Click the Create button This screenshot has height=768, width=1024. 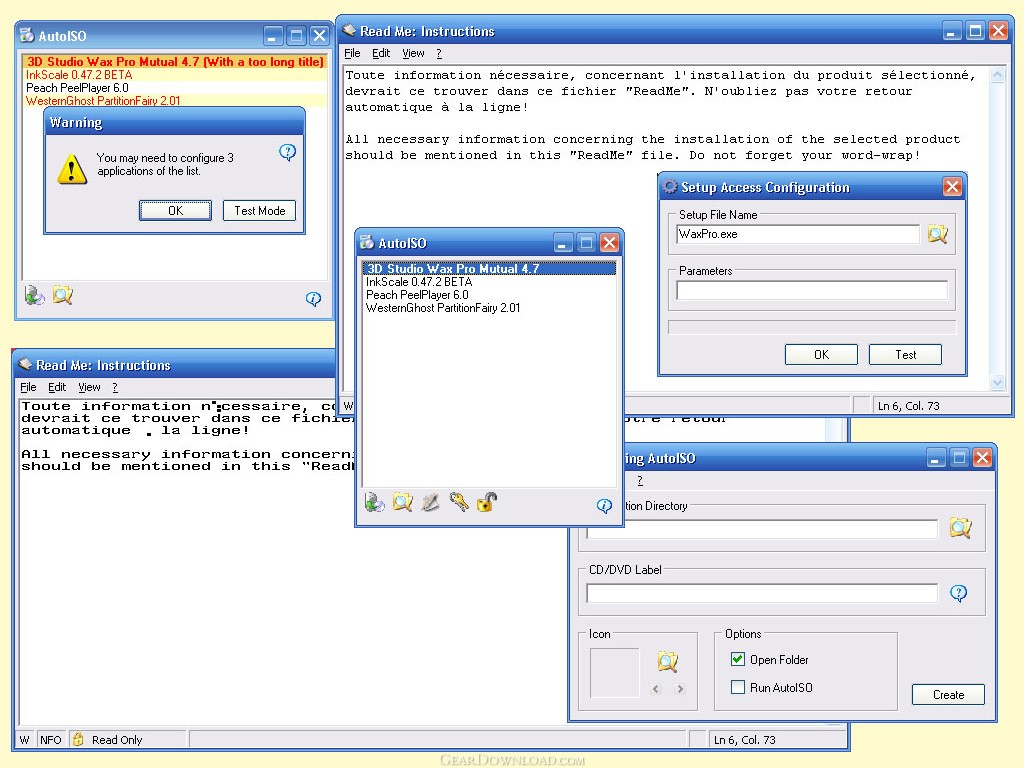pyautogui.click(x=948, y=695)
